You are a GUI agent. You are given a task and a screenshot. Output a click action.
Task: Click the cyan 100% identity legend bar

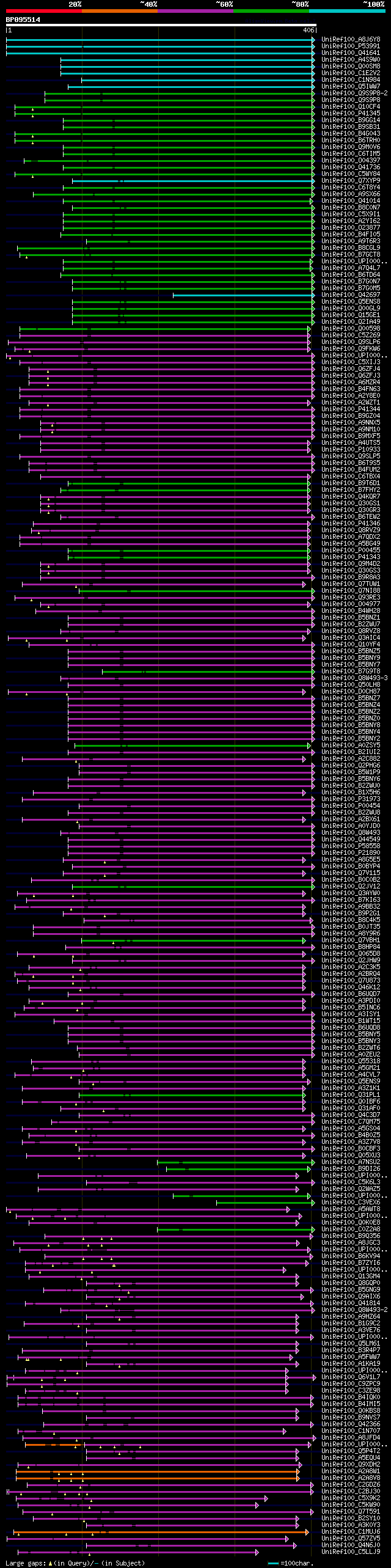[347, 11]
